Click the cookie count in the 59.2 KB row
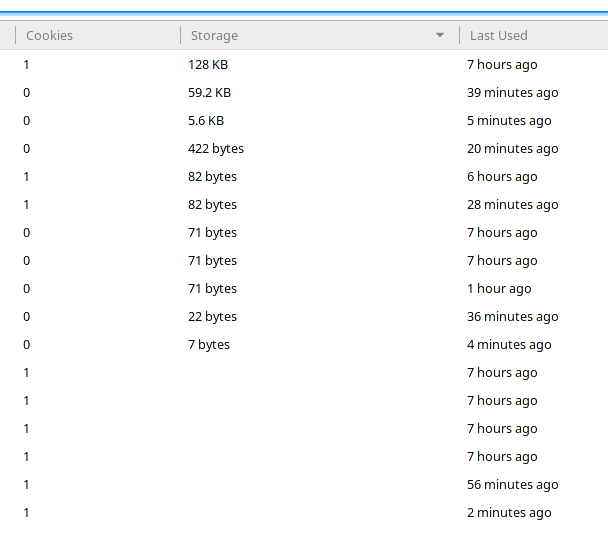 [x=26, y=93]
